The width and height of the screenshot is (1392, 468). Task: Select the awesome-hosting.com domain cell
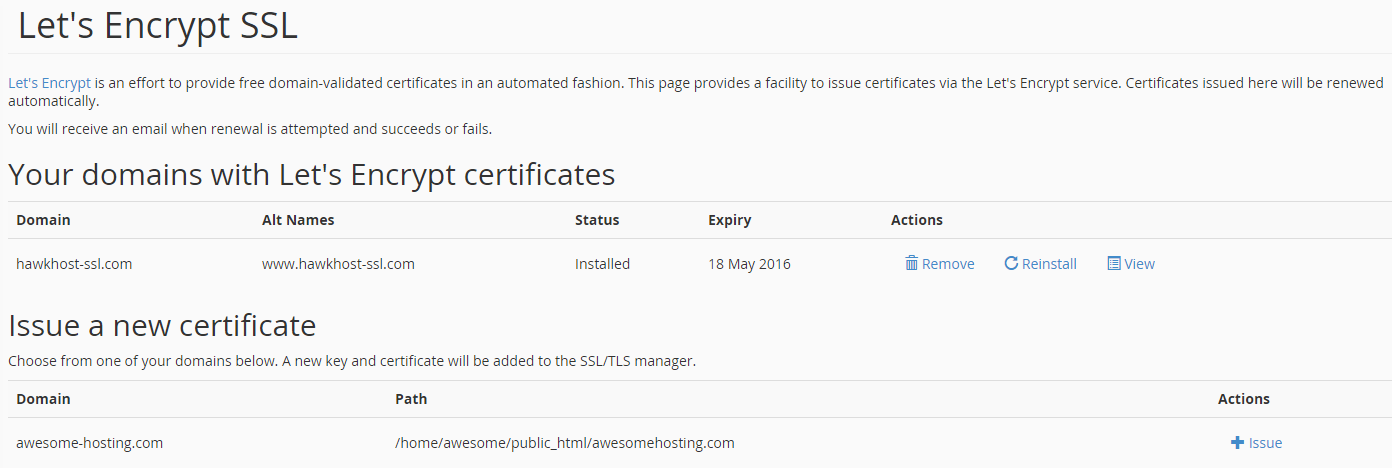89,443
